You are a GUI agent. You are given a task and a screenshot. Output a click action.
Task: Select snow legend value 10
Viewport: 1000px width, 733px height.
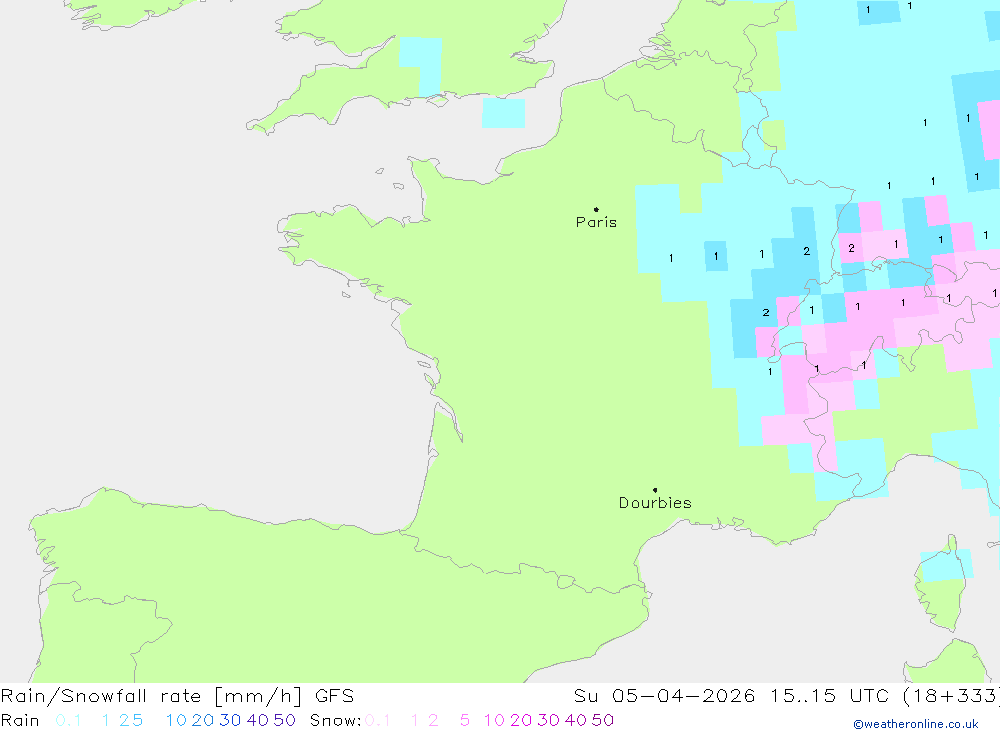pyautogui.click(x=494, y=720)
